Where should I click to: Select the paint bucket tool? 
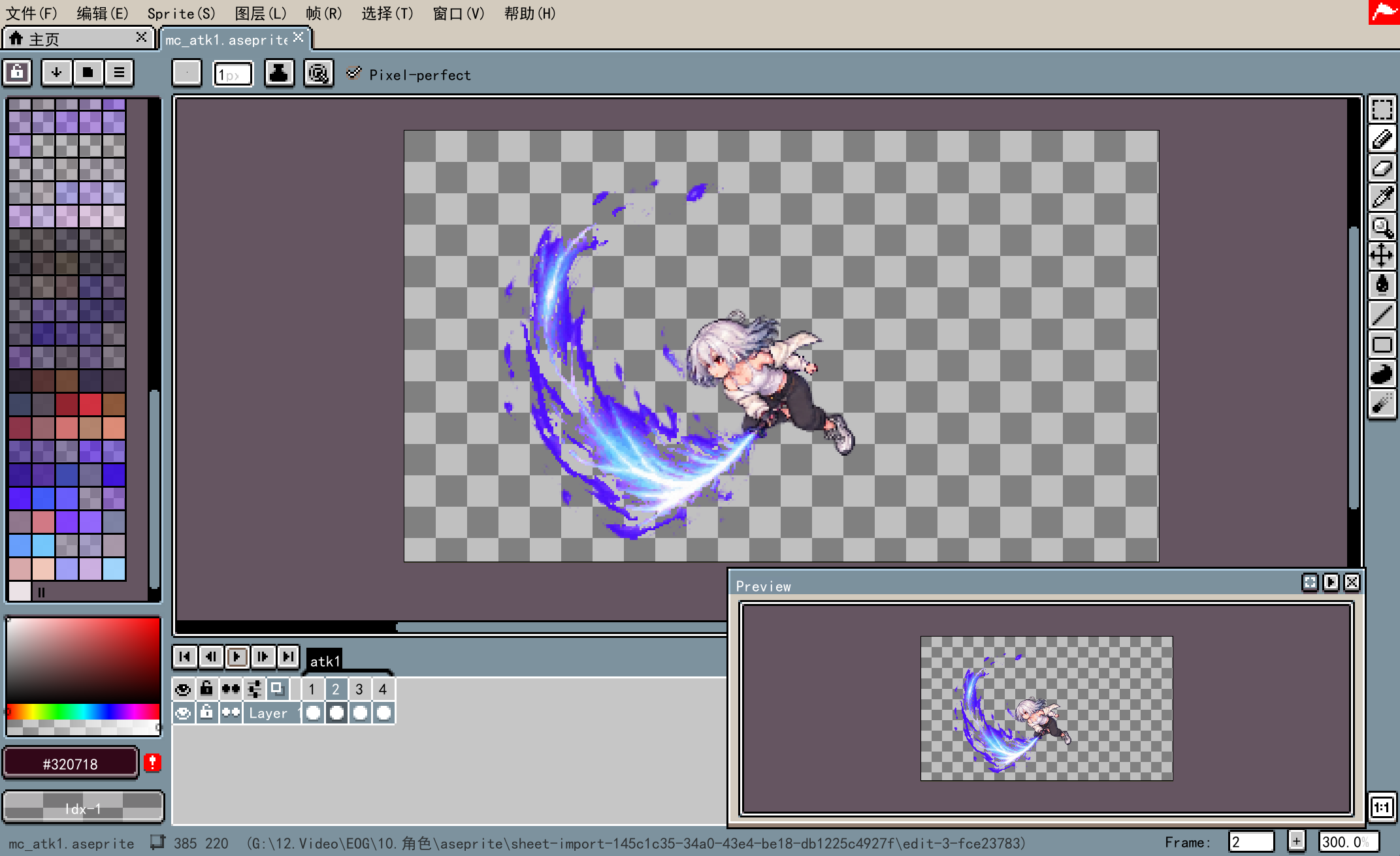1382,285
